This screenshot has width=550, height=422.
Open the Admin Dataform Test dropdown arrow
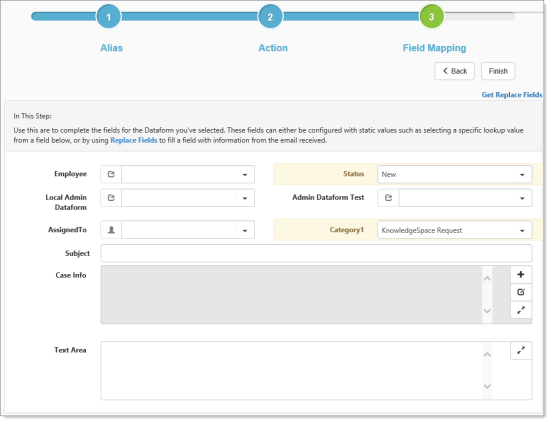522,199
